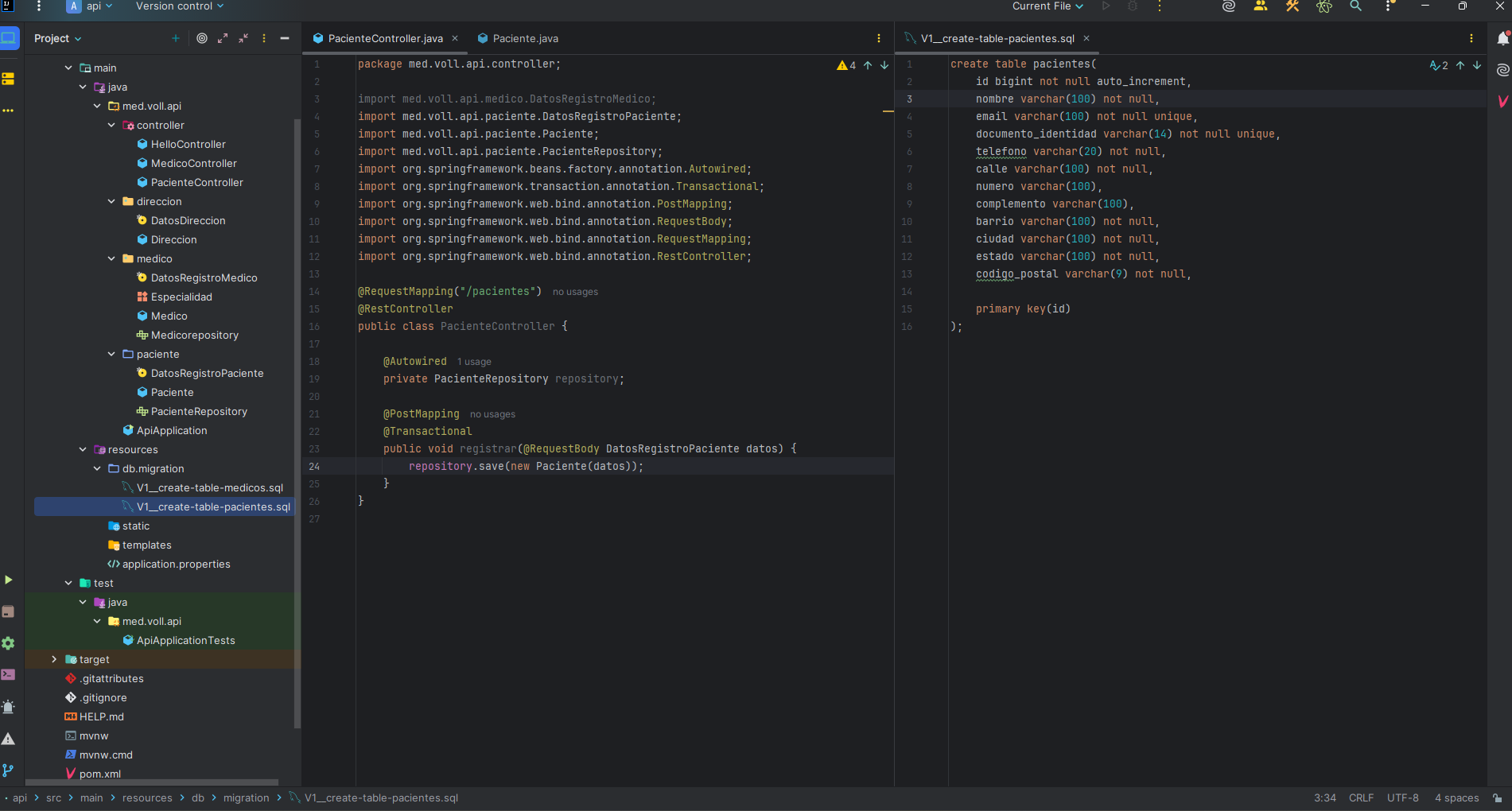Go to previous problem in SQL editor
The width and height of the screenshot is (1512, 811).
click(x=1460, y=65)
